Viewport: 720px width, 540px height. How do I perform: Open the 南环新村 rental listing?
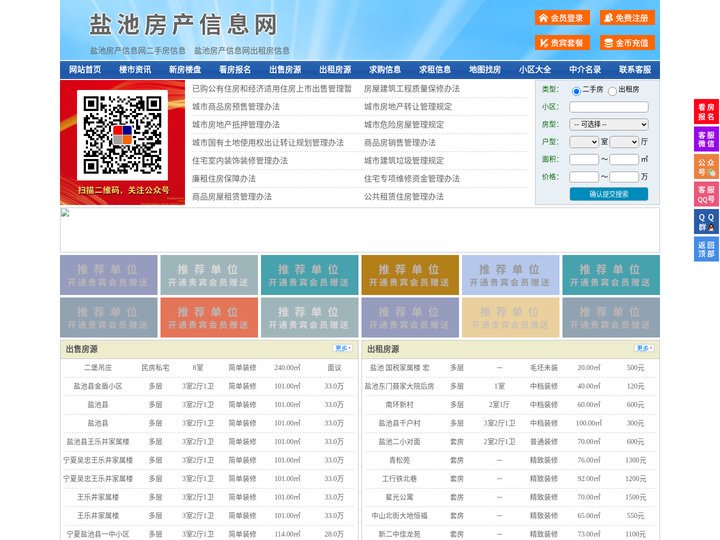tap(399, 405)
